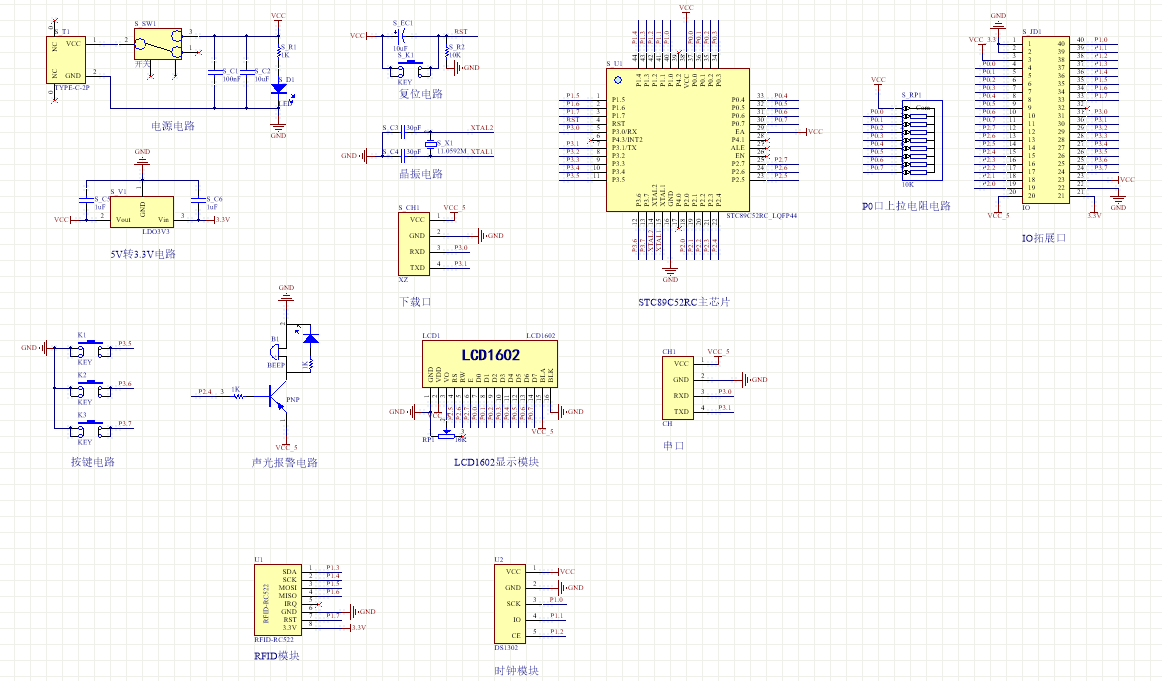Select the PNP transistor symbol

(277, 396)
